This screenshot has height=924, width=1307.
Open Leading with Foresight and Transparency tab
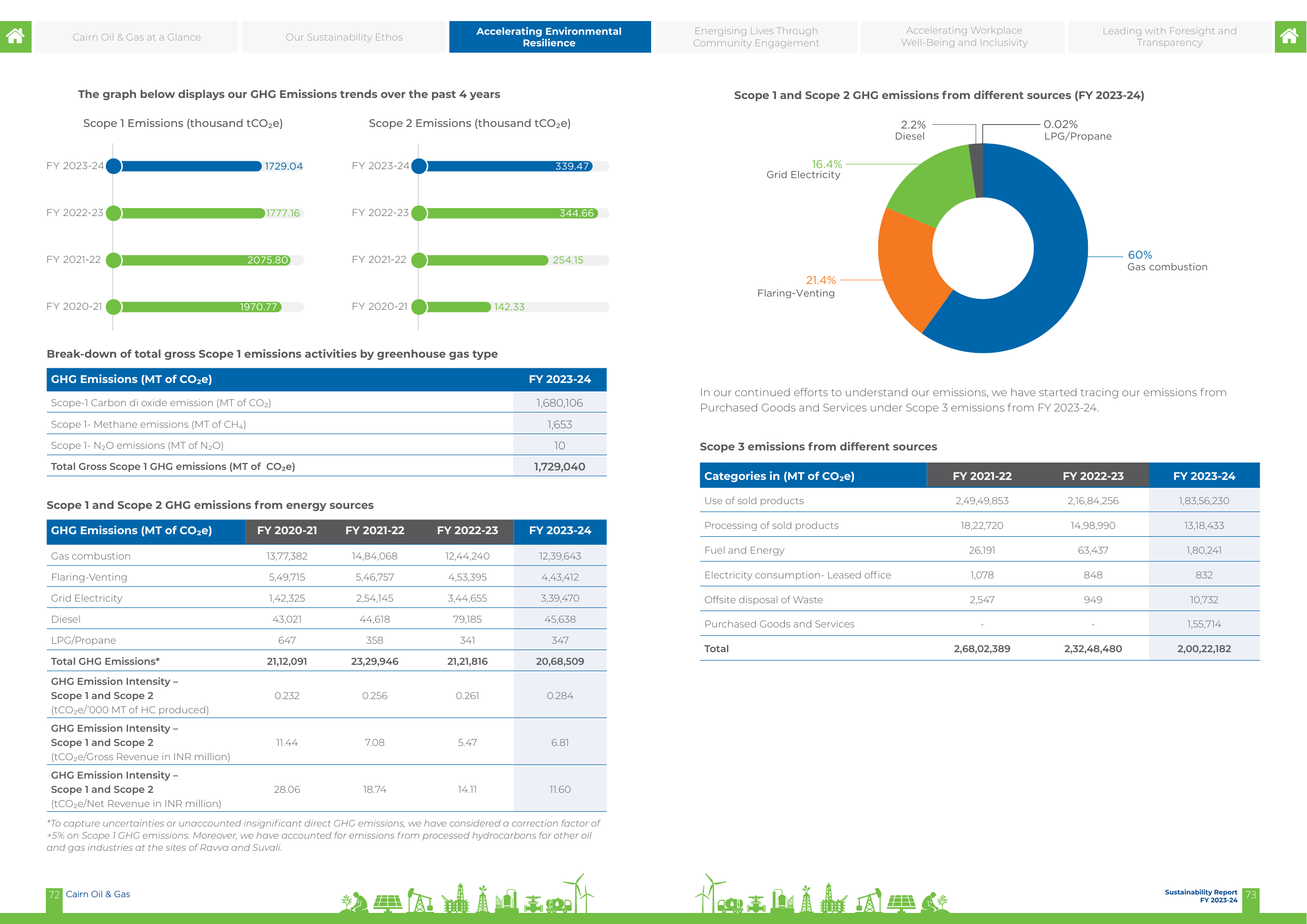pyautogui.click(x=1170, y=37)
